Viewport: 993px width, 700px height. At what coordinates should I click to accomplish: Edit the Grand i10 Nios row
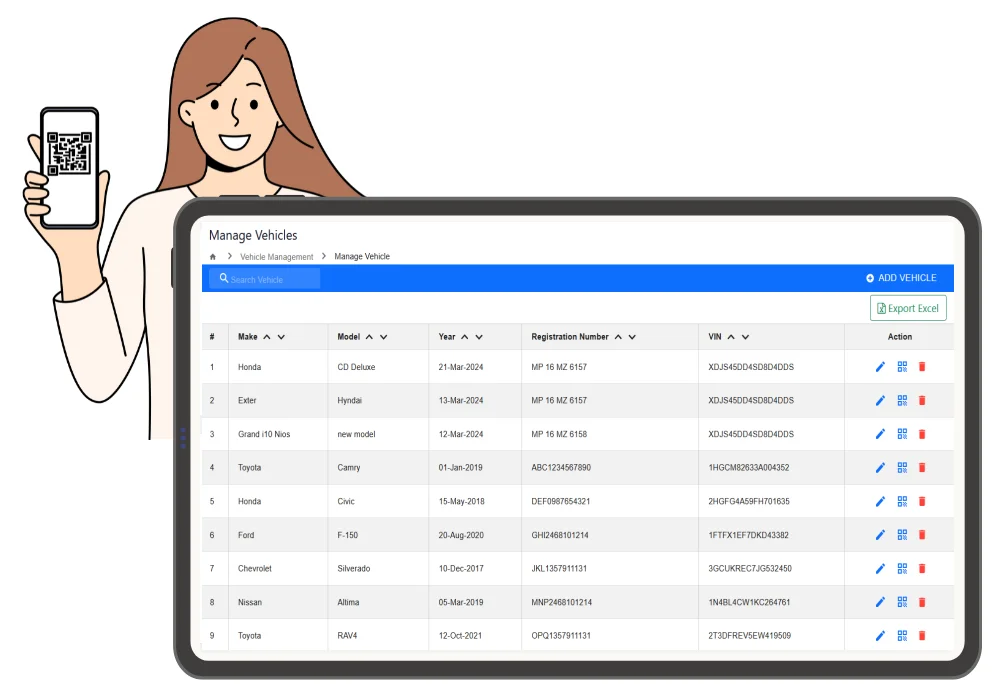[x=880, y=434]
